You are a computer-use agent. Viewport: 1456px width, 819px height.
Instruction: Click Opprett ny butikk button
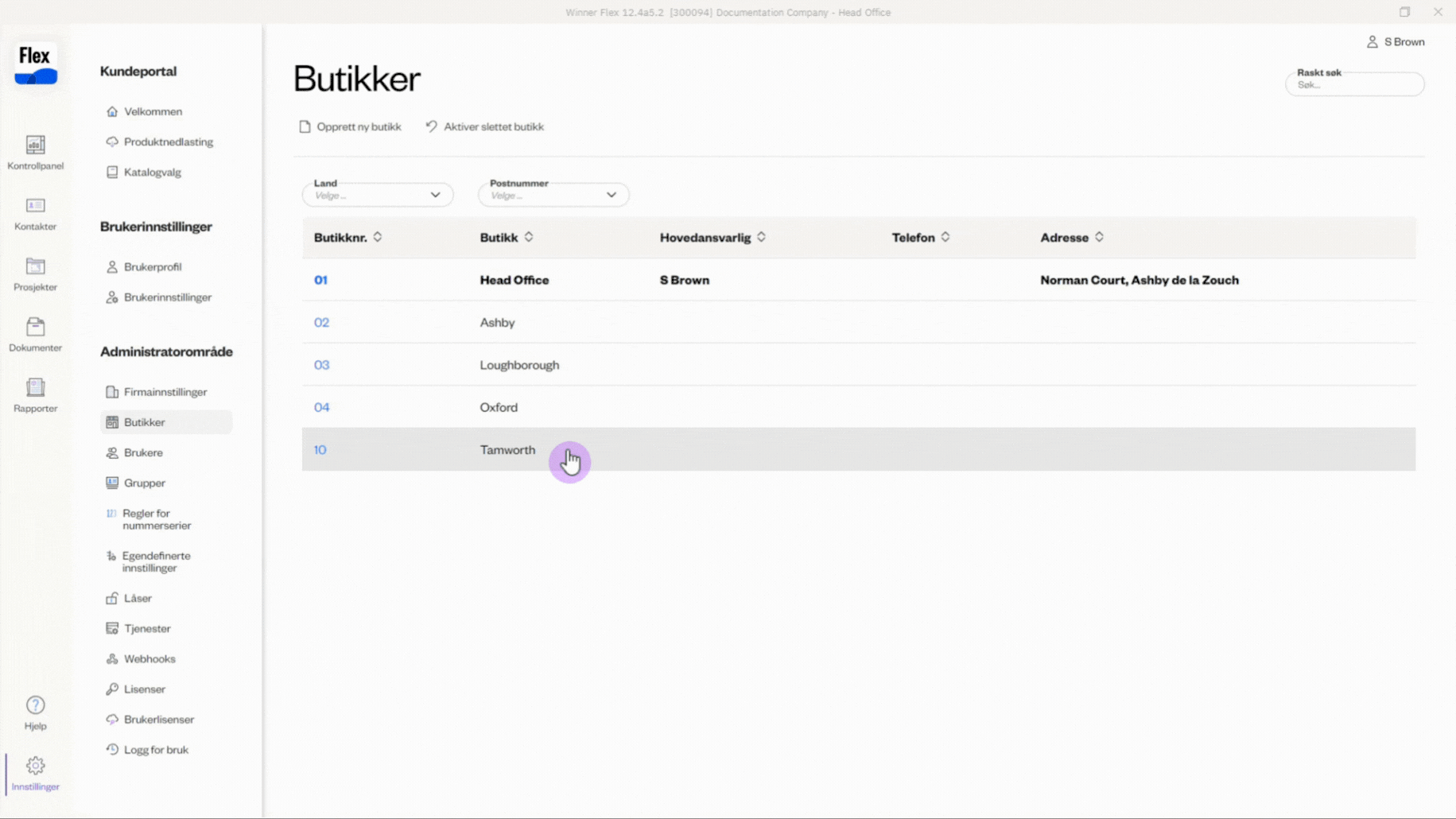pyautogui.click(x=350, y=126)
